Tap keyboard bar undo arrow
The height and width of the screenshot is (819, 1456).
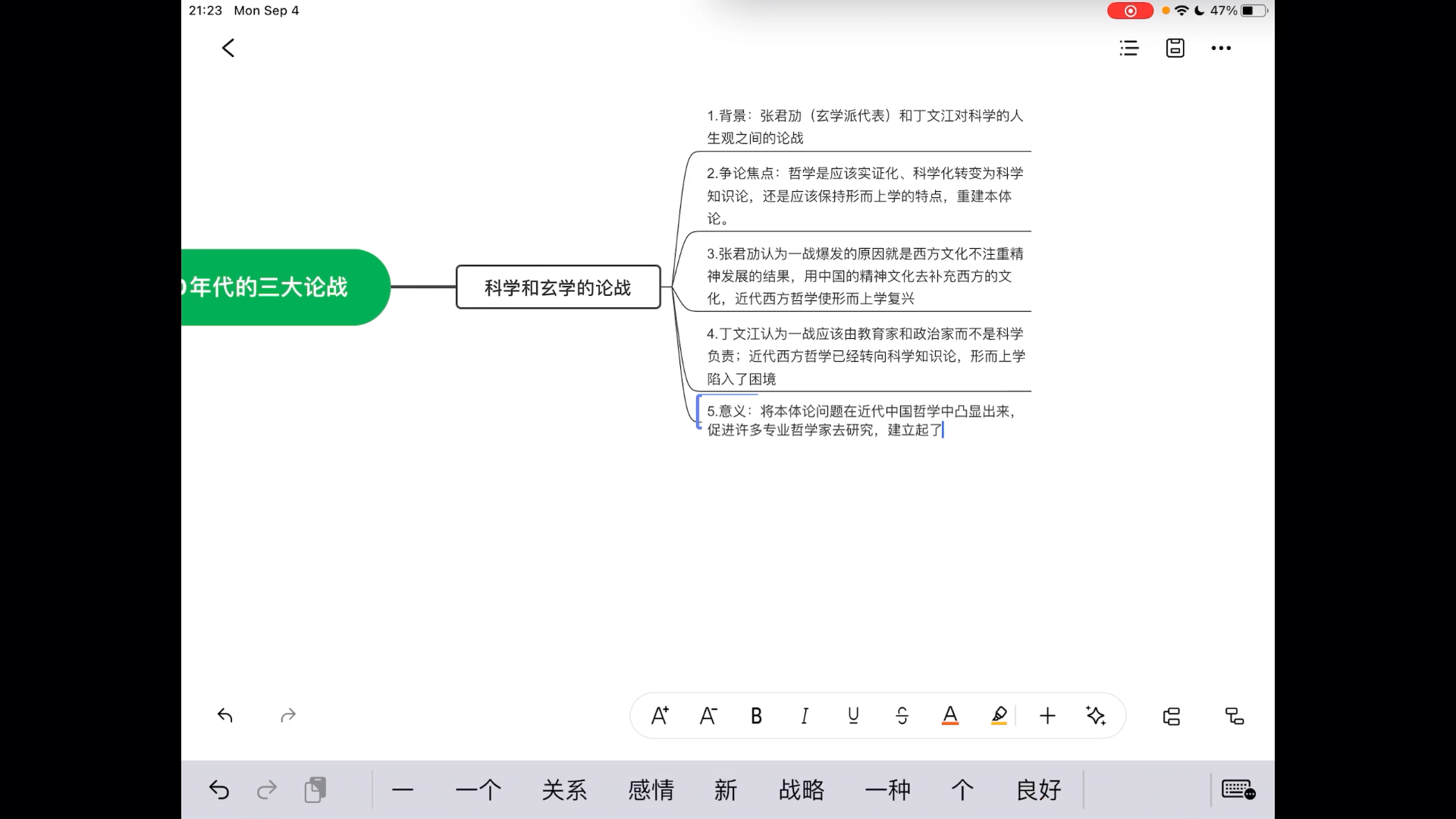(219, 790)
